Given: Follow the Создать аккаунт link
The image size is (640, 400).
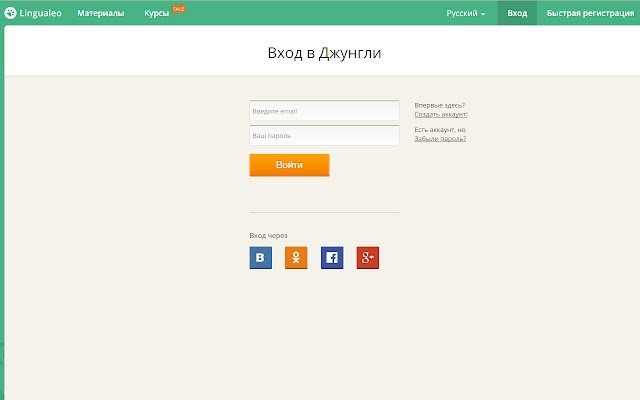Looking at the screenshot, I should pos(441,114).
